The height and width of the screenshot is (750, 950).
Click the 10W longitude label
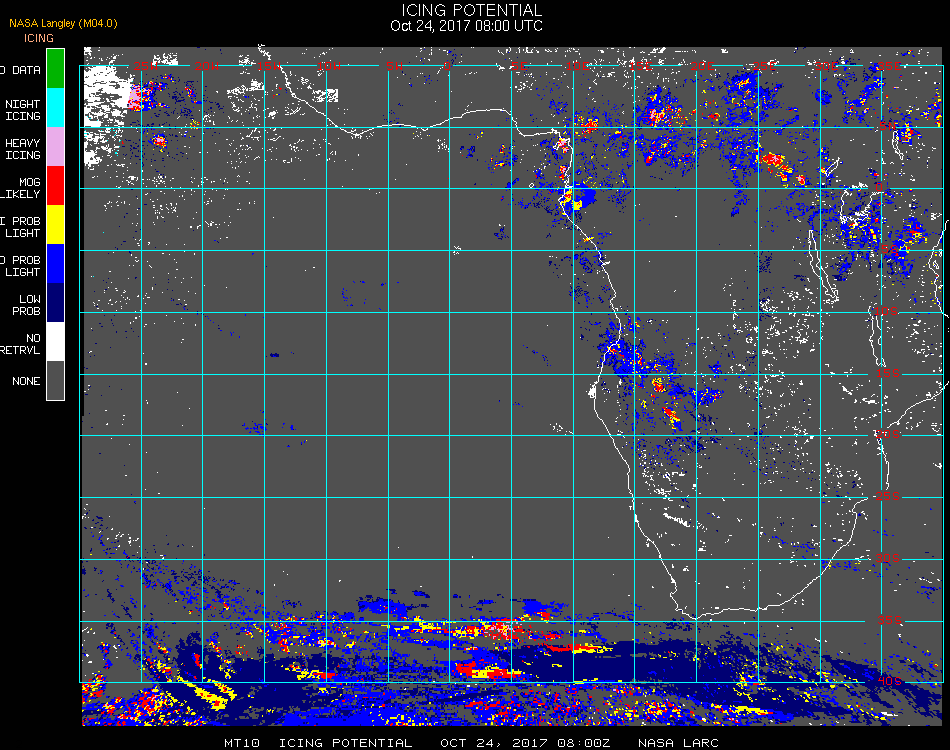[x=329, y=66]
